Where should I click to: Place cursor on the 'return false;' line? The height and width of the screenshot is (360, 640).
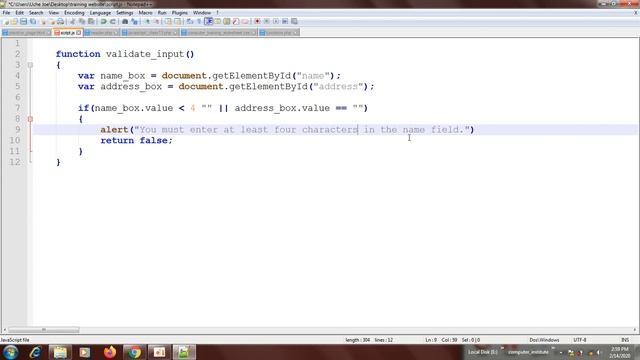136,140
